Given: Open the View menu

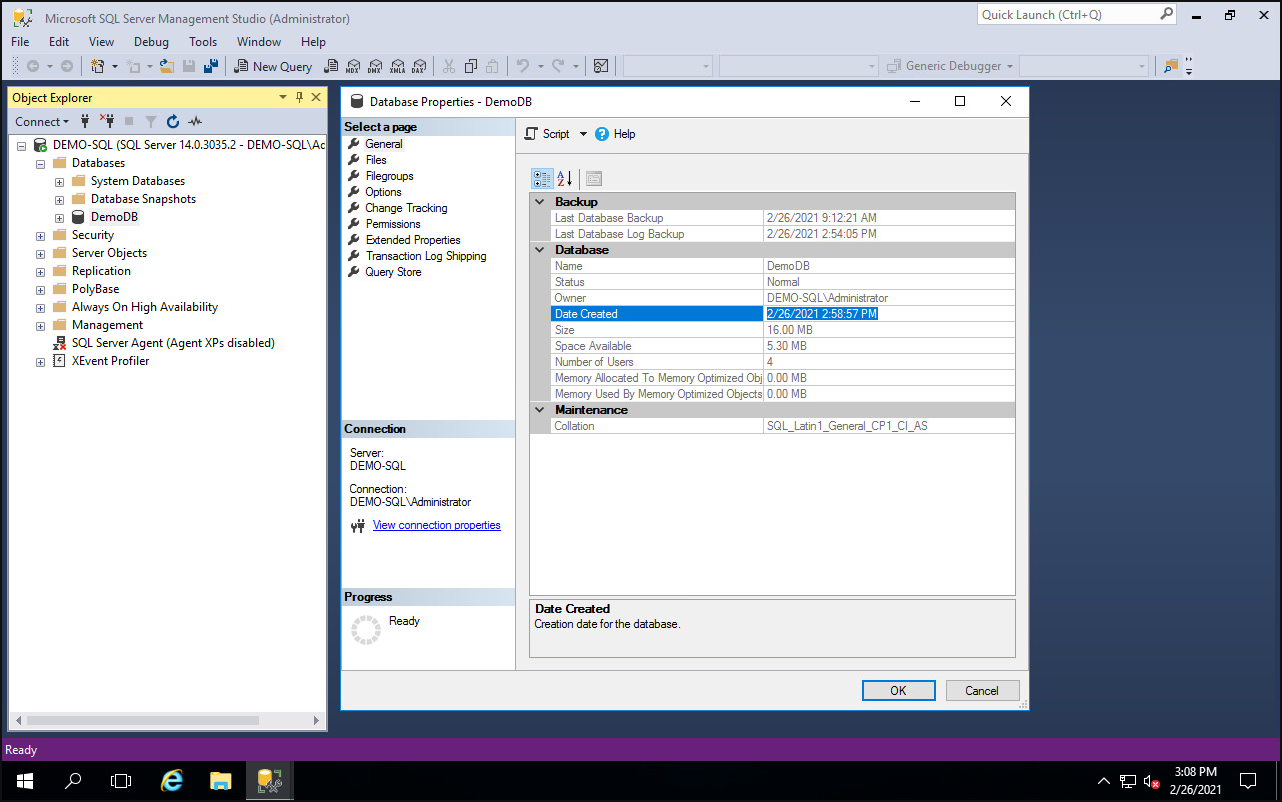Looking at the screenshot, I should pos(101,42).
